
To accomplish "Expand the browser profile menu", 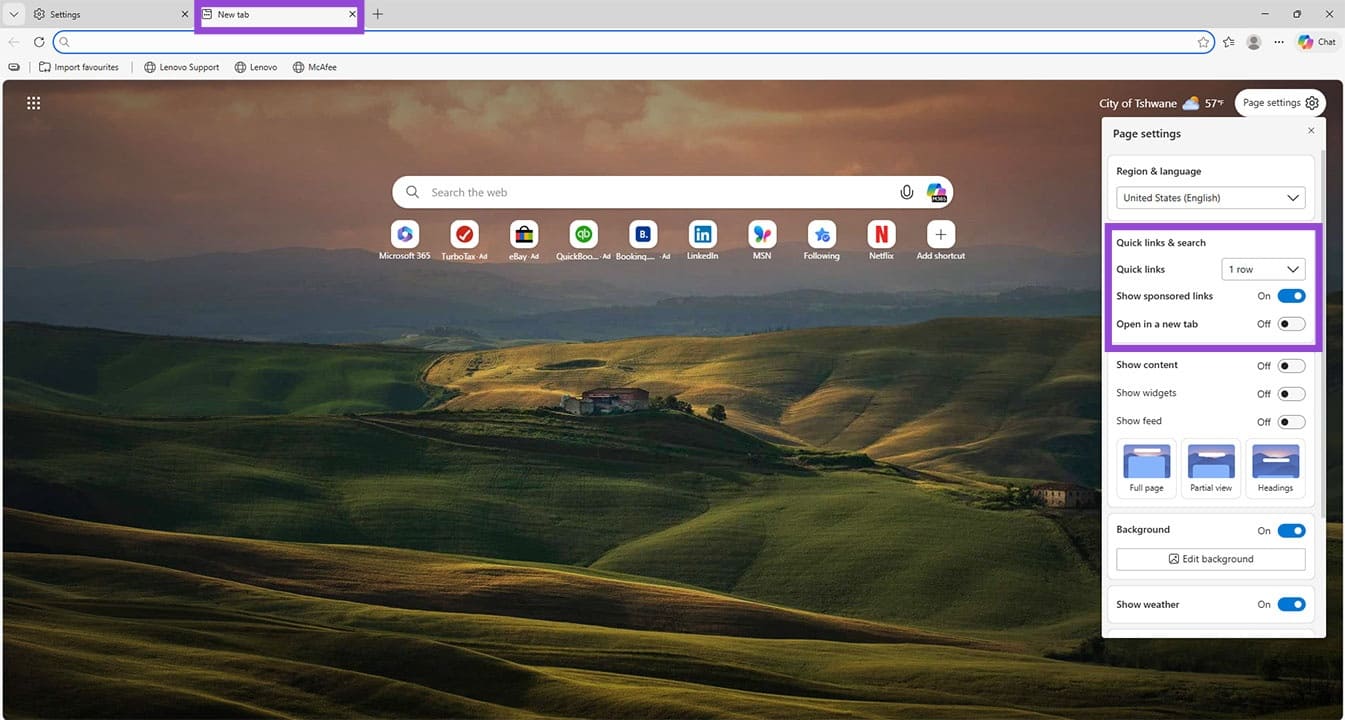I will (x=1253, y=41).
